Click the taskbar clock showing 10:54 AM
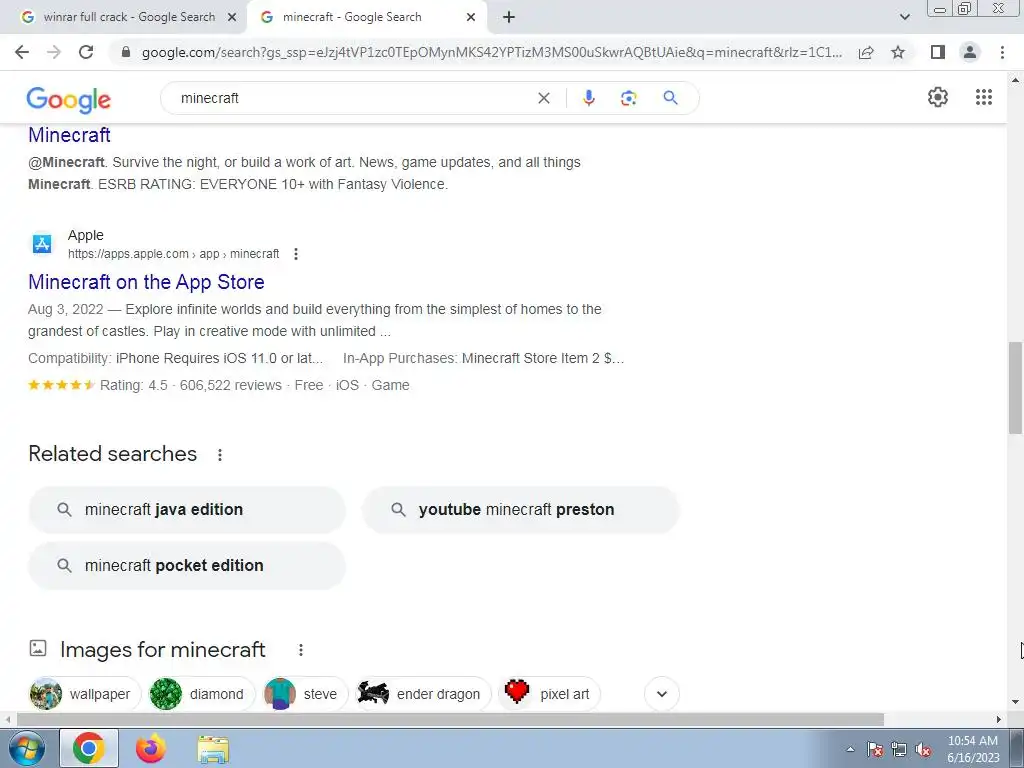 (973, 749)
